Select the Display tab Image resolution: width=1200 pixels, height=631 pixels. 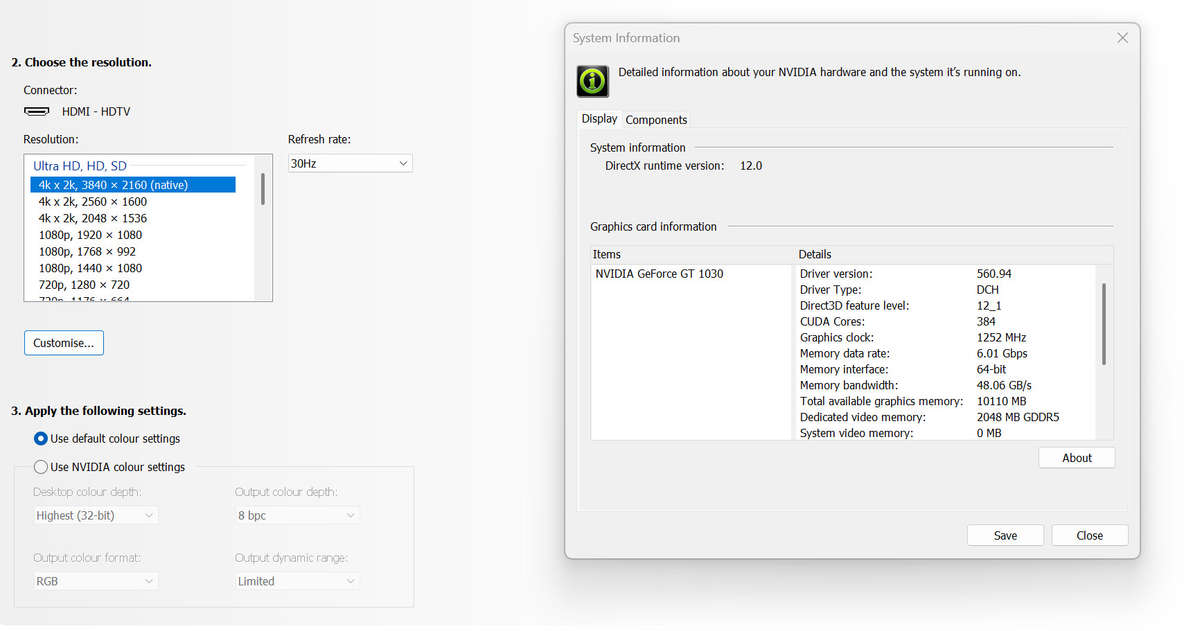(599, 119)
